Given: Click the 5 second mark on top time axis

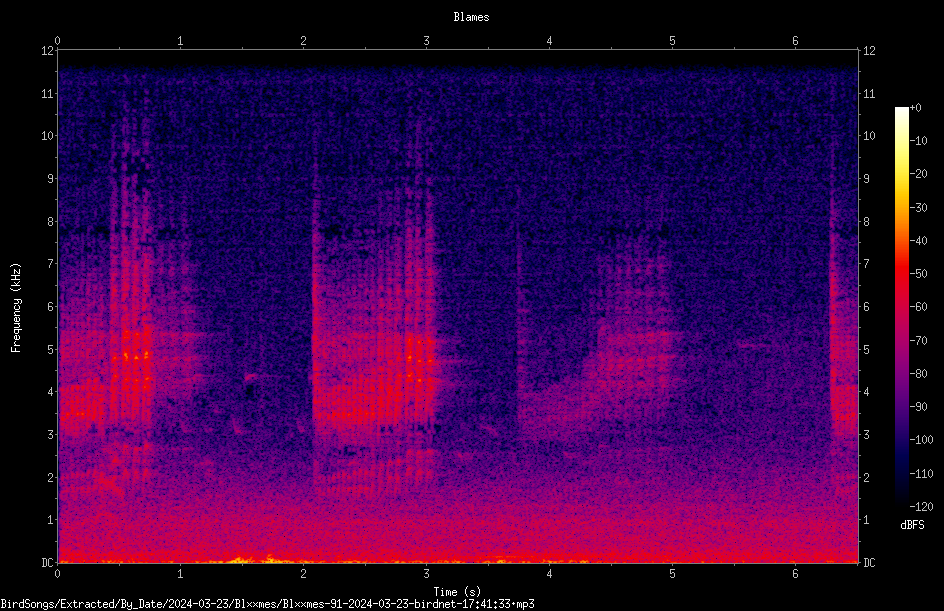Looking at the screenshot, I should click(672, 41).
